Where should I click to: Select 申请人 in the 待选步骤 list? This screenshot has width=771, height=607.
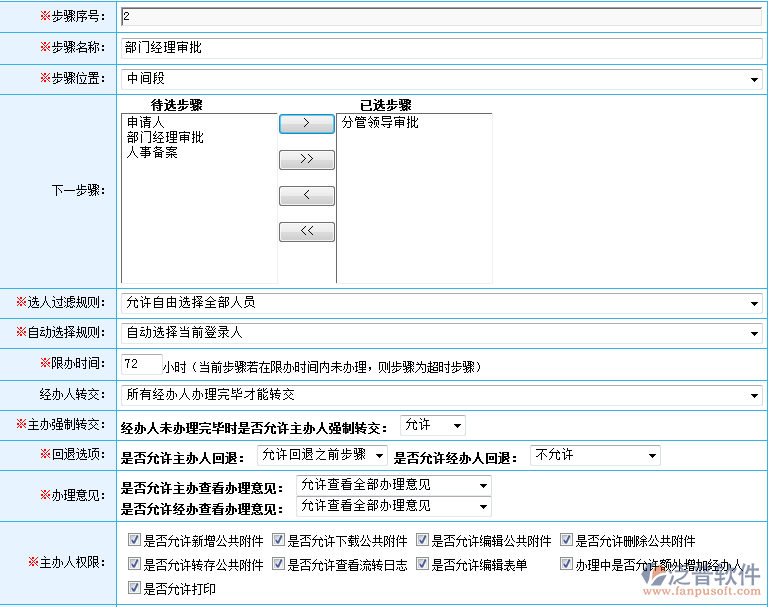(145, 122)
